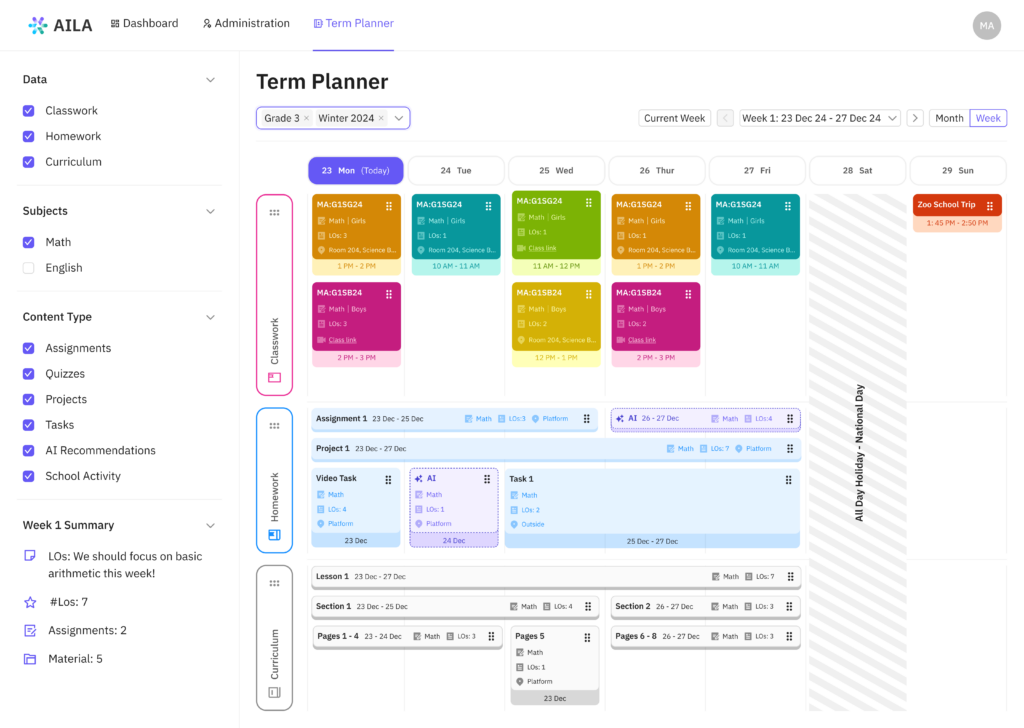Click the AI sparkle icon on the 24 Dec AI card

[419, 478]
